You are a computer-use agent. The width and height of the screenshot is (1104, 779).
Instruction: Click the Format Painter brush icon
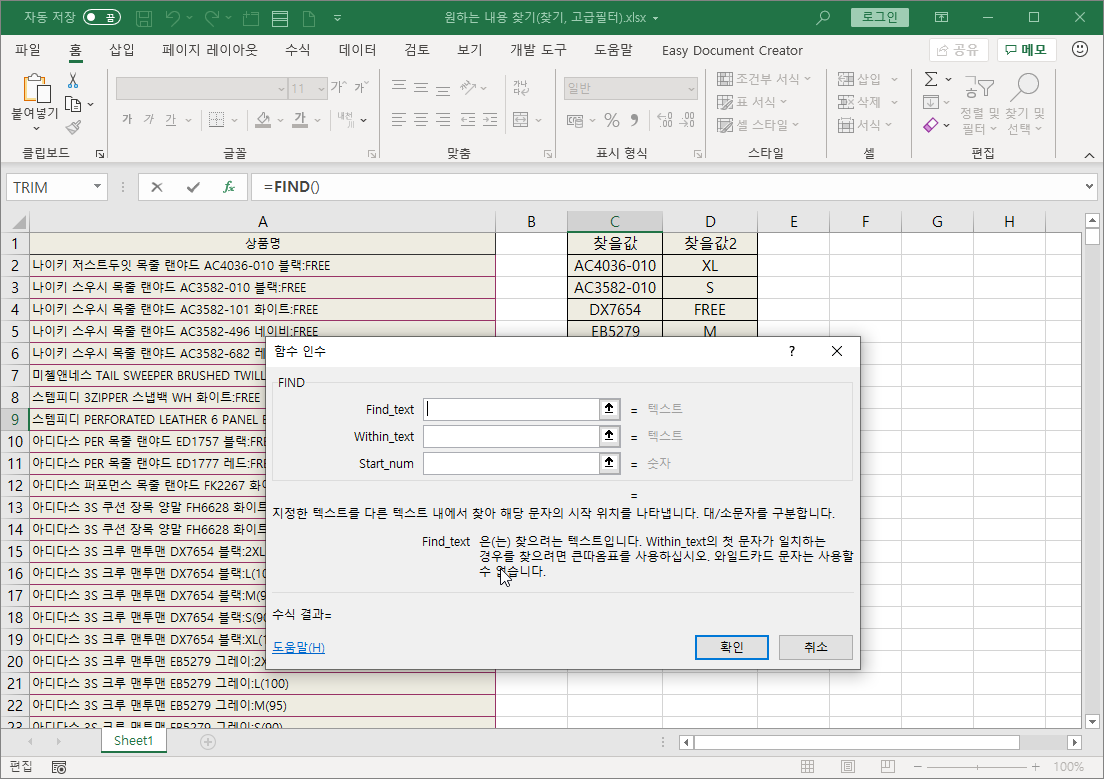(x=73, y=127)
